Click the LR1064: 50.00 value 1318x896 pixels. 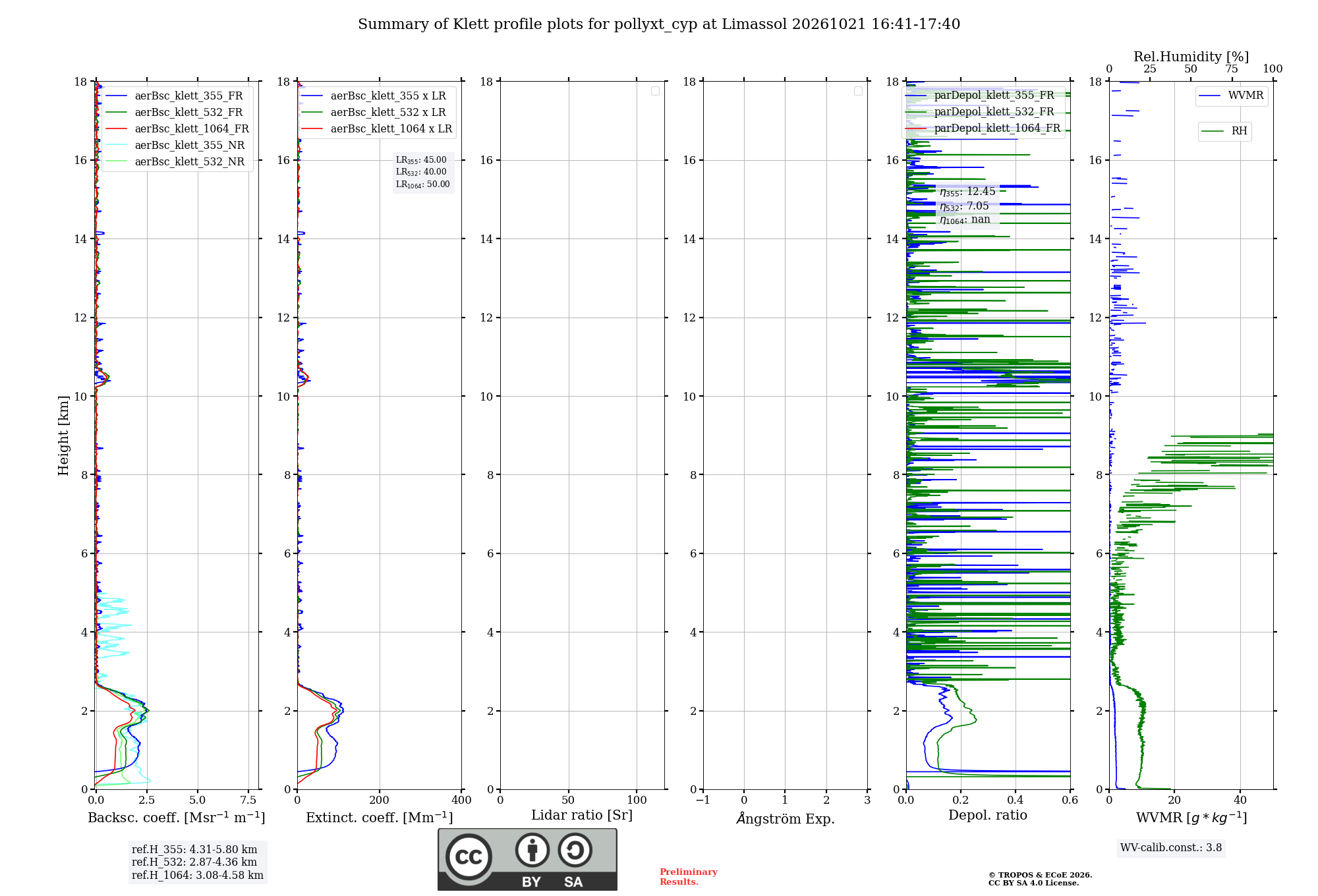(x=422, y=184)
